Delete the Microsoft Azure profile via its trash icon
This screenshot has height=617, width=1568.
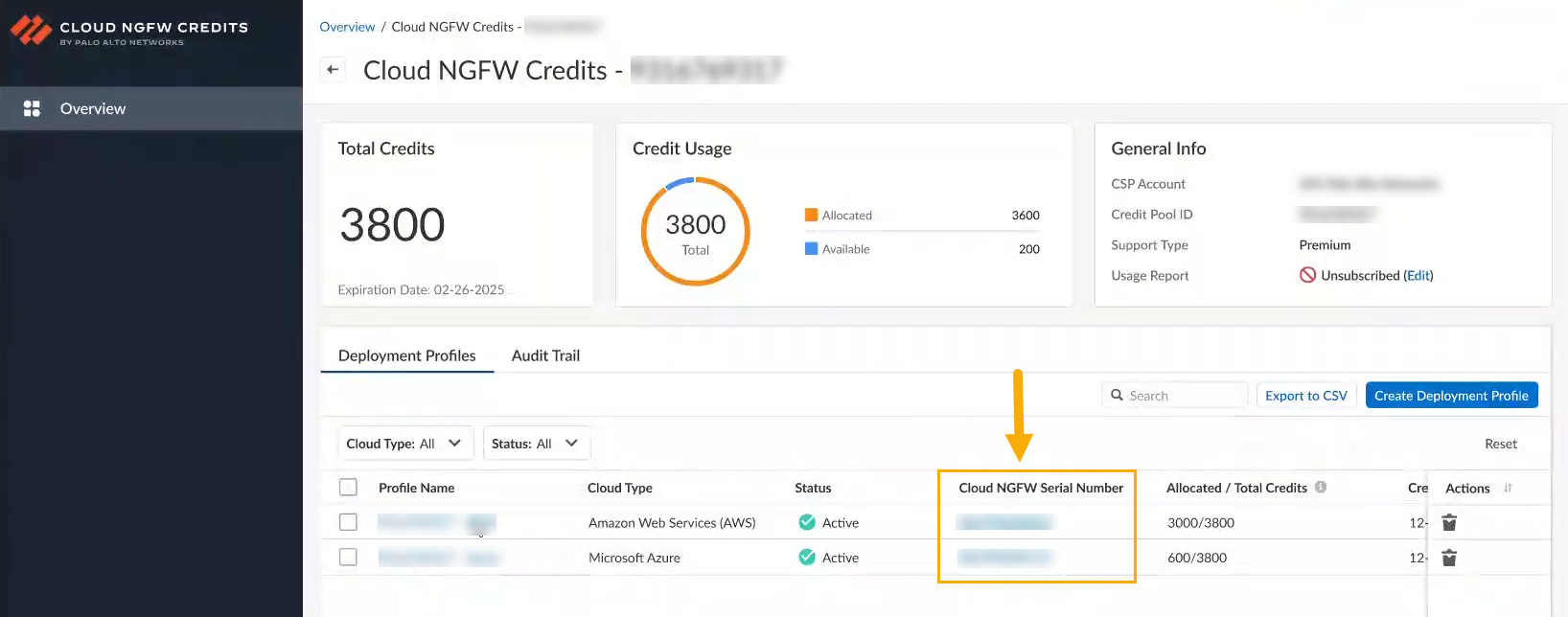[1449, 558]
